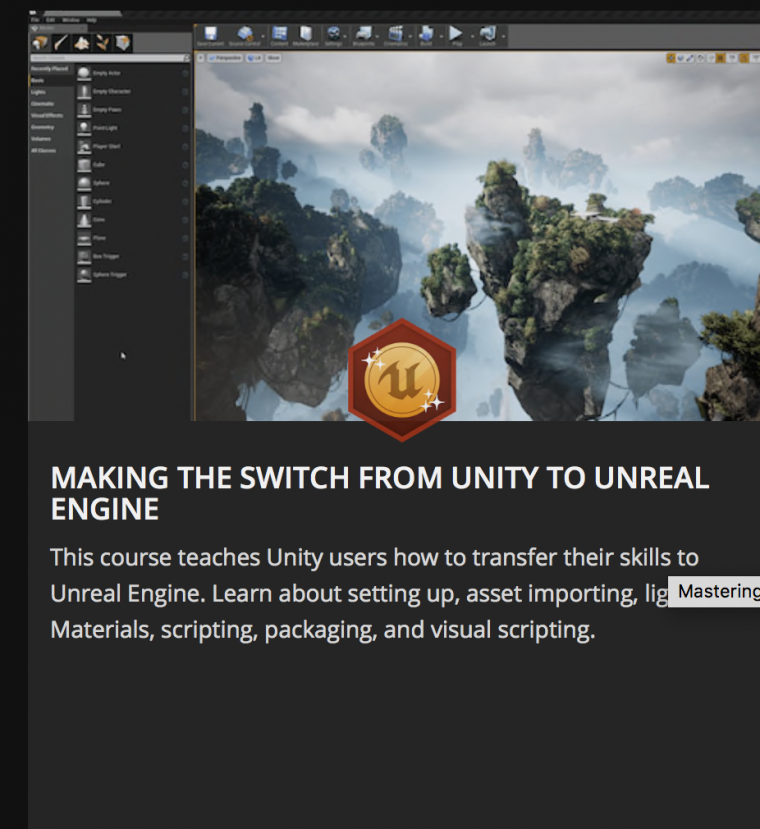Viewport: 760px width, 829px height.
Task: Select the Recently Placed category
Action: pyautogui.click(x=51, y=69)
